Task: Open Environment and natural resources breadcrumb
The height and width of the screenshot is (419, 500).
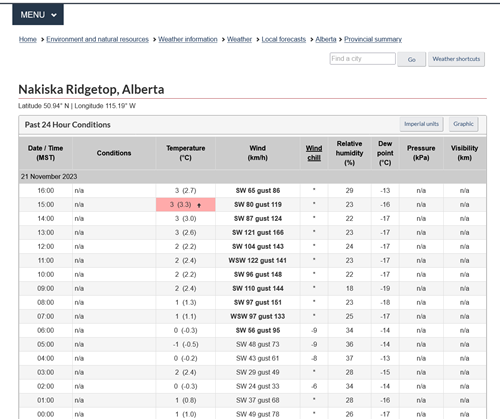Action: [97, 39]
